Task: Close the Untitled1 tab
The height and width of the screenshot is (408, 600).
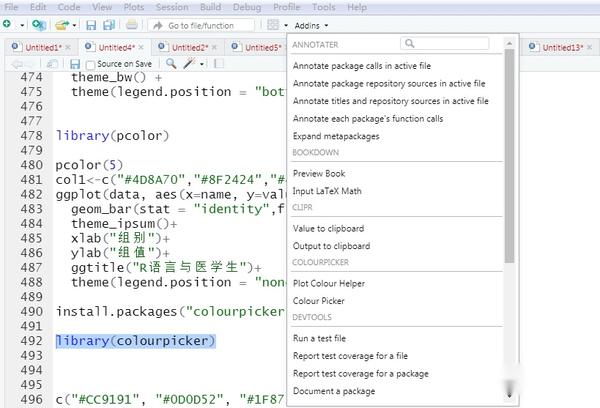Action: tap(66, 47)
